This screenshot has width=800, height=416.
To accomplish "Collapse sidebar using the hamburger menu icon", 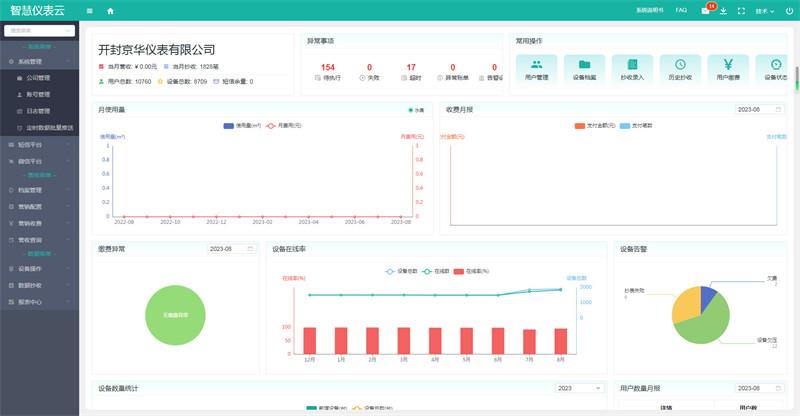I will pyautogui.click(x=90, y=11).
